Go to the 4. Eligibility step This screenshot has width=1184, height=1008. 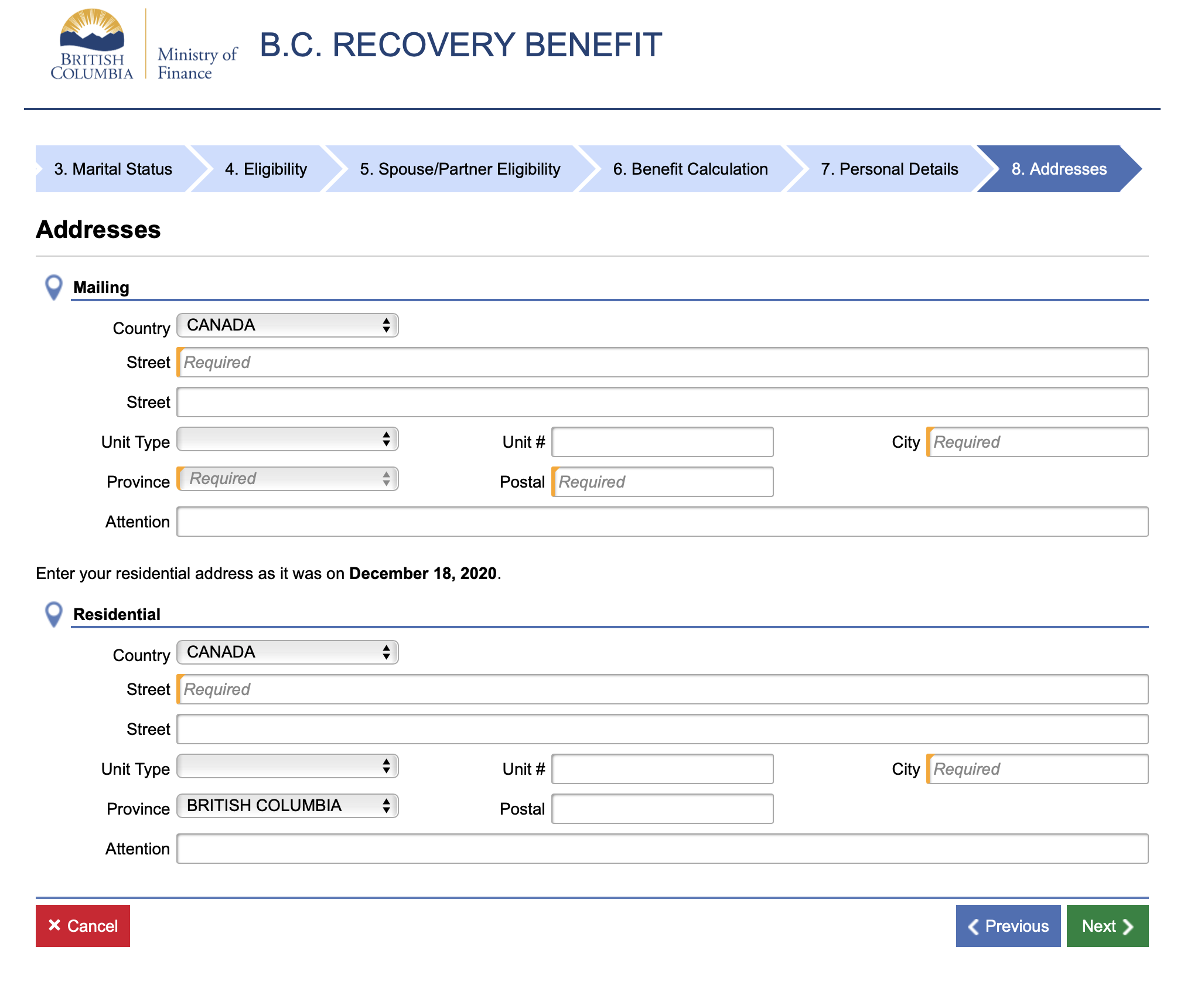point(266,169)
